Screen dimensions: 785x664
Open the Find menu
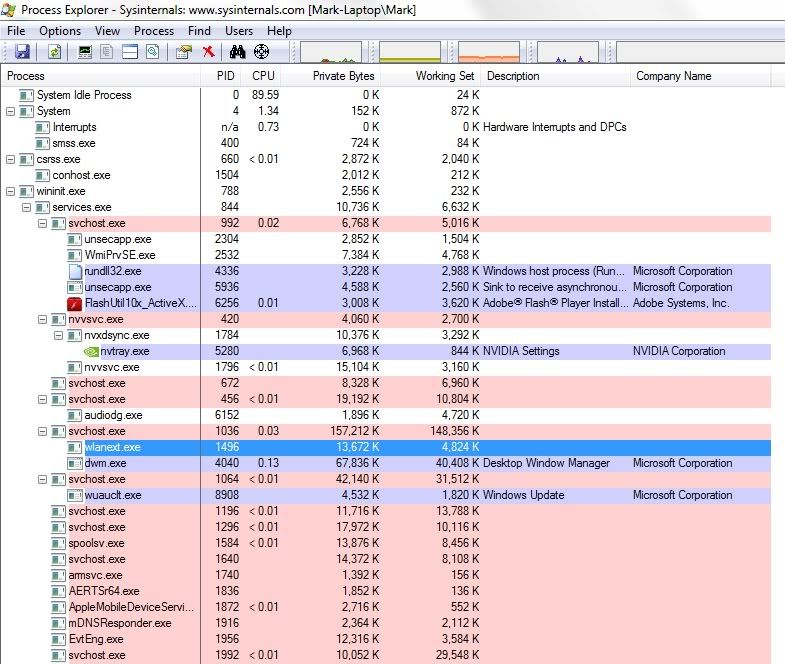(x=199, y=31)
